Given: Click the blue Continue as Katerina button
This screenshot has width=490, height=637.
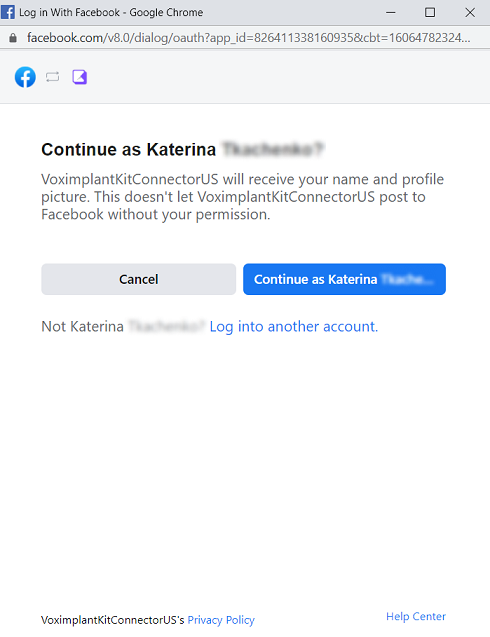Looking at the screenshot, I should click(x=345, y=279).
